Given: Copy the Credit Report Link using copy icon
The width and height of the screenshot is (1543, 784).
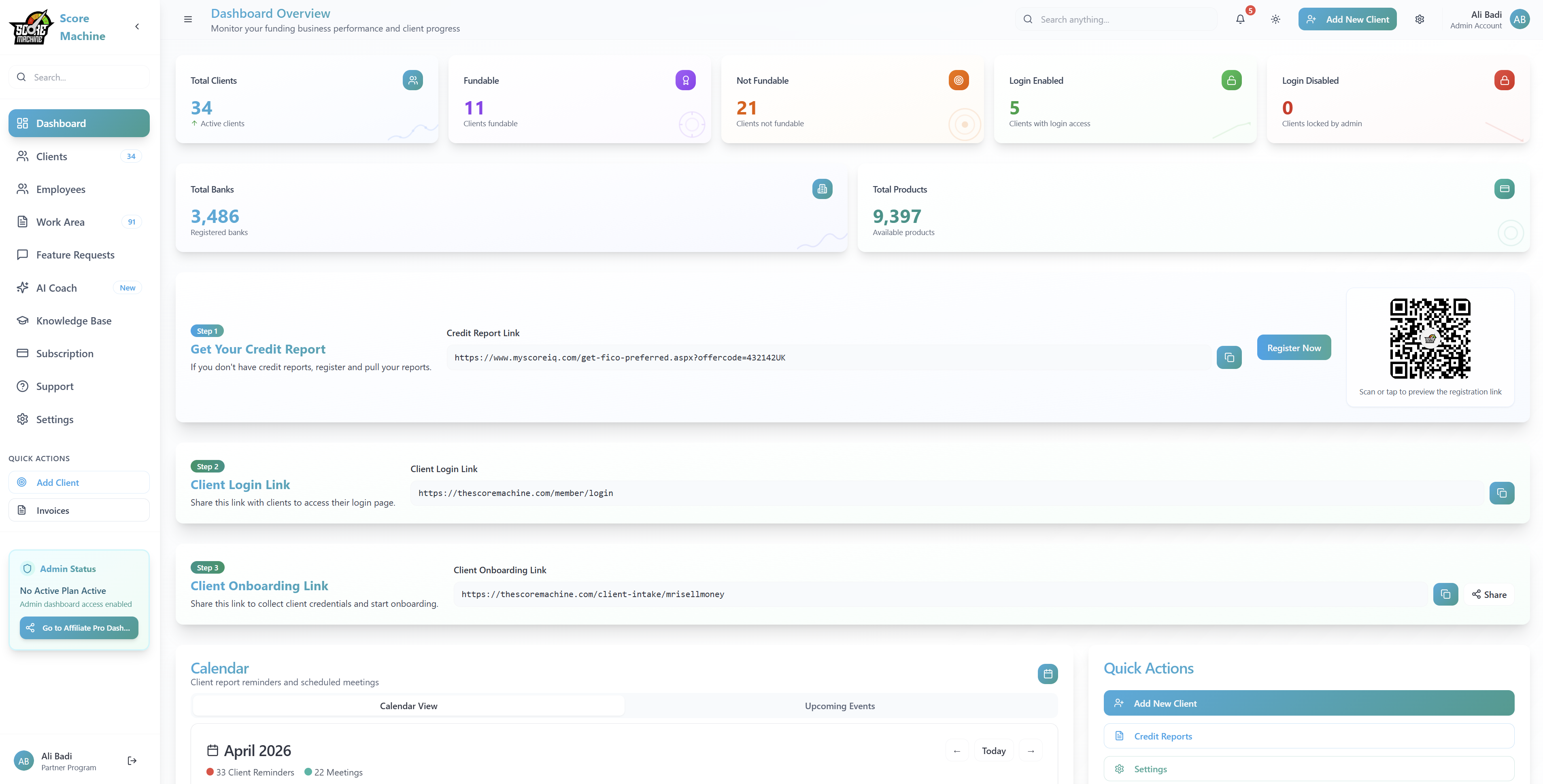Looking at the screenshot, I should click(1229, 357).
